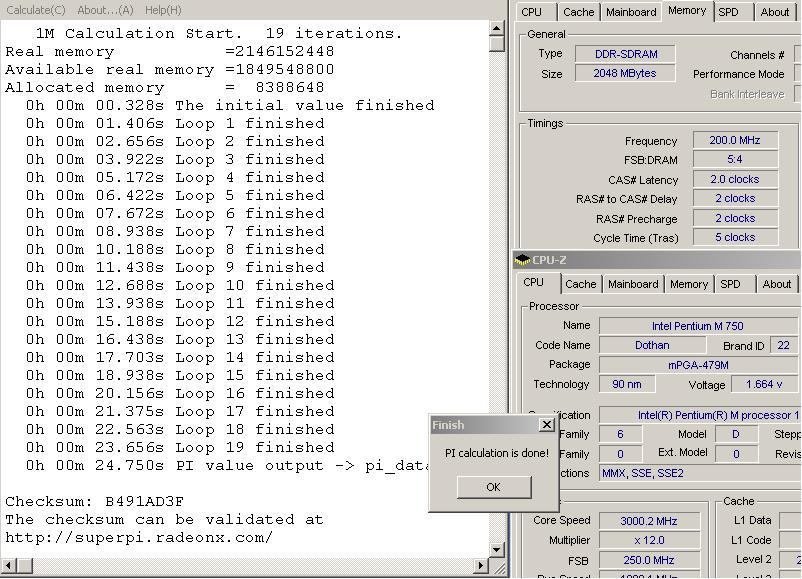802x579 pixels.
Task: Open About tab in lower CPU-Z window
Action: coord(776,284)
